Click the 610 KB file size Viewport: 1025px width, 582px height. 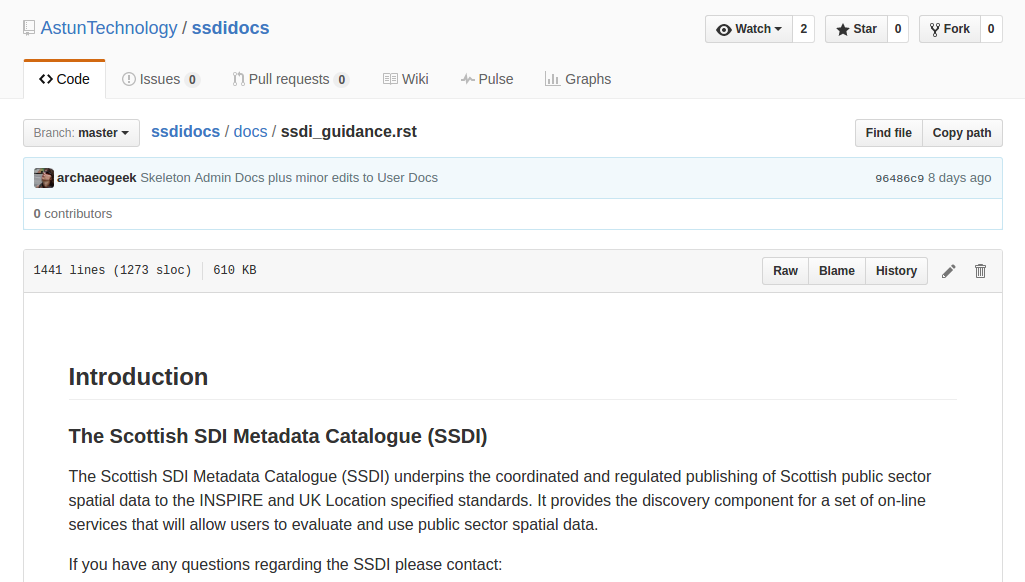point(235,270)
